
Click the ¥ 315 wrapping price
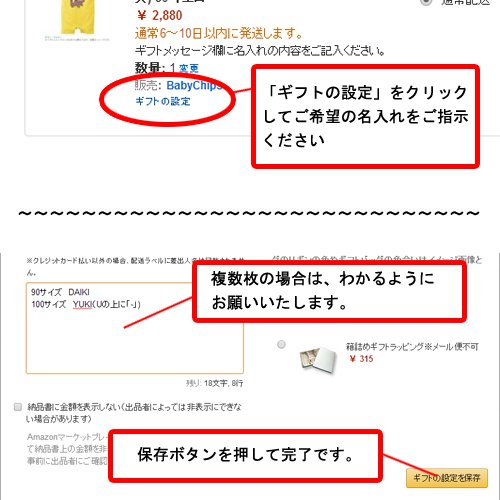pos(361,359)
